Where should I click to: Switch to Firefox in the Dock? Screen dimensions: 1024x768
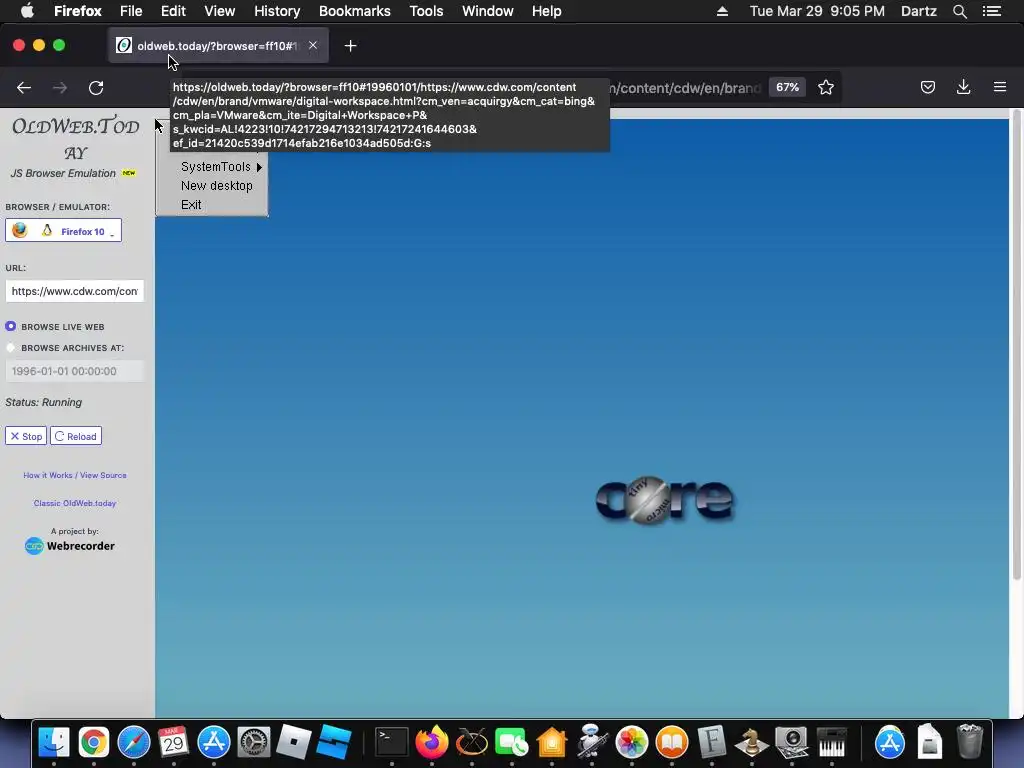(x=432, y=742)
